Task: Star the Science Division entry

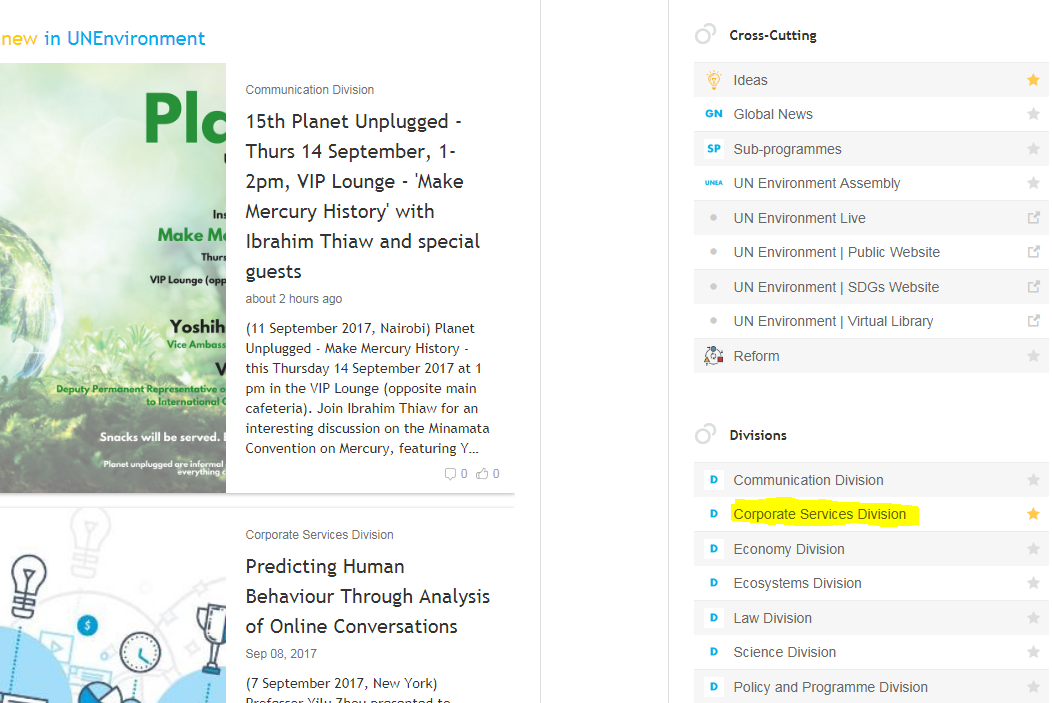Action: [x=1033, y=652]
